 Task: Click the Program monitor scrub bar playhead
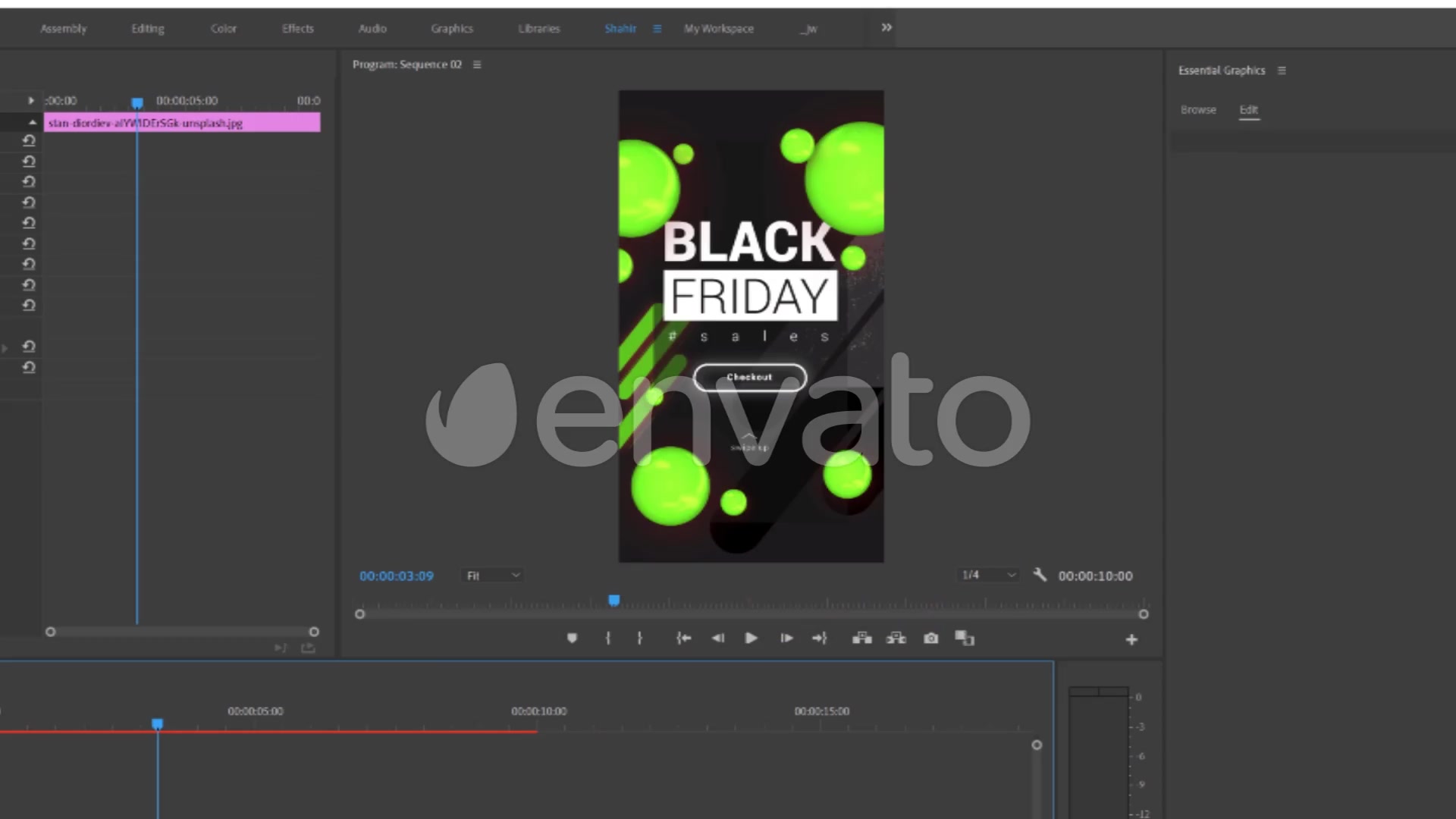coord(614,601)
